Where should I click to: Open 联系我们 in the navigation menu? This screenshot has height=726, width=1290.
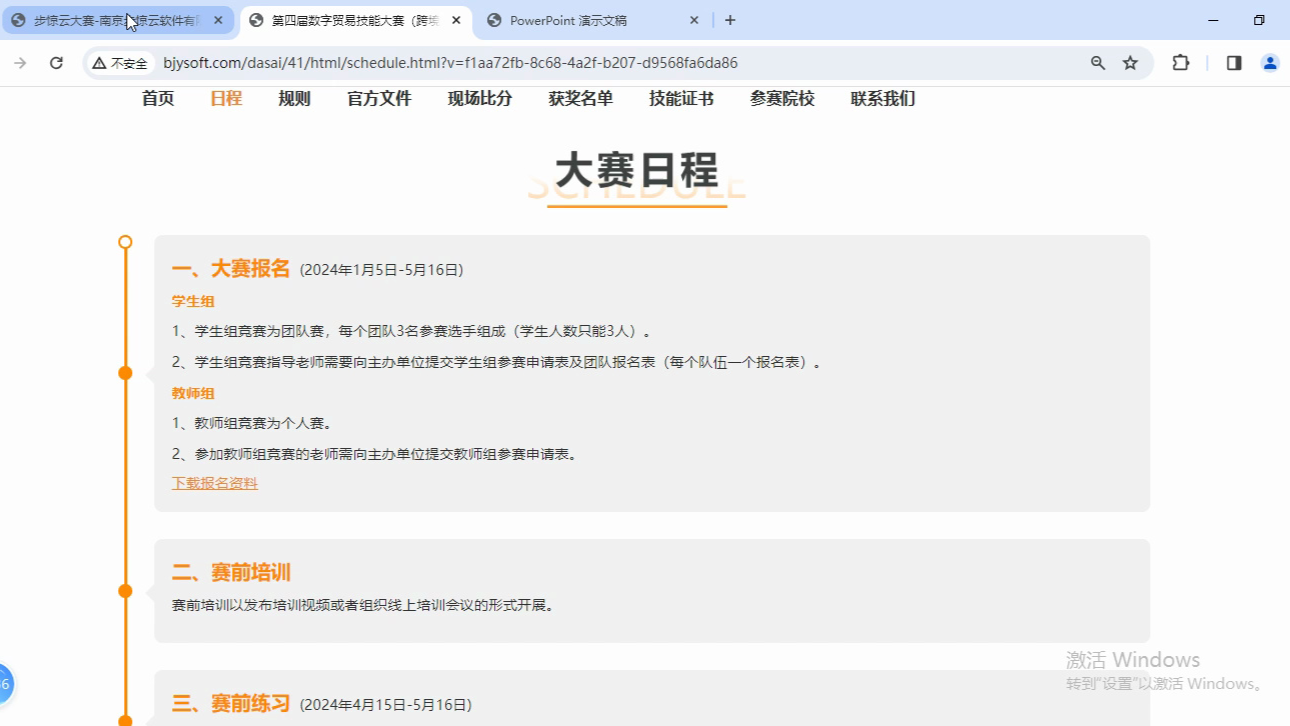[x=883, y=98]
